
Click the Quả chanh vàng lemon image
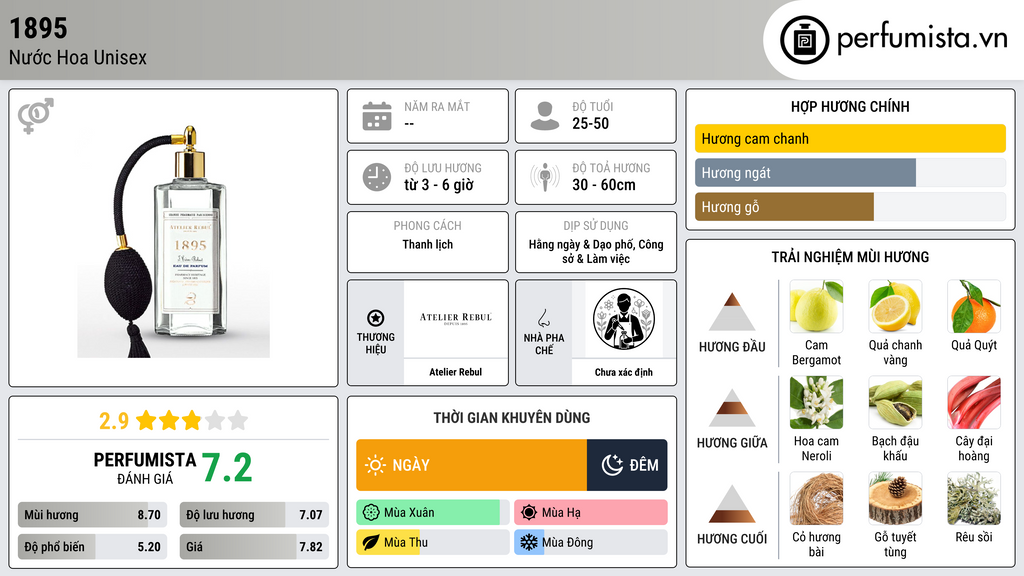[x=895, y=306]
